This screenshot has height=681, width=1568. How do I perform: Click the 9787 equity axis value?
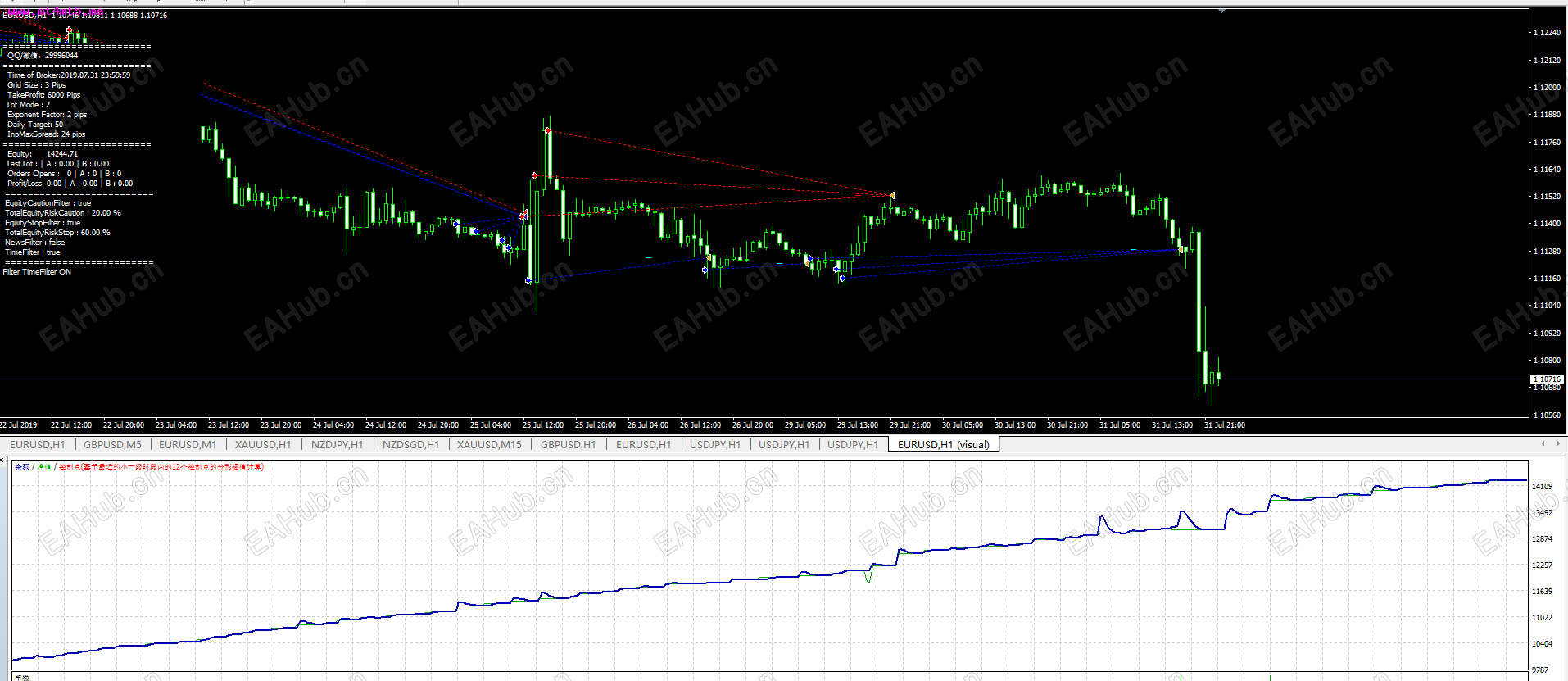coord(1541,670)
